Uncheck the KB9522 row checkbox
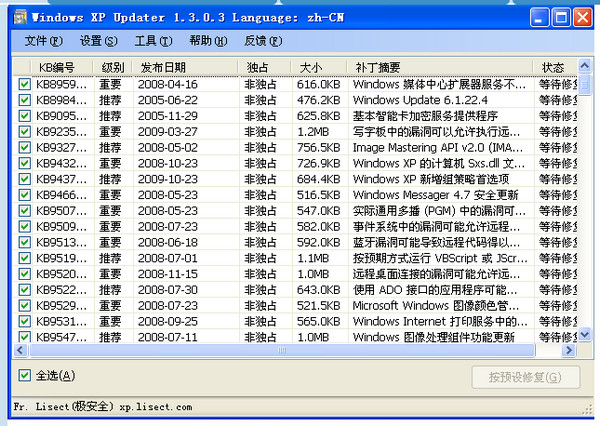 tap(24, 290)
